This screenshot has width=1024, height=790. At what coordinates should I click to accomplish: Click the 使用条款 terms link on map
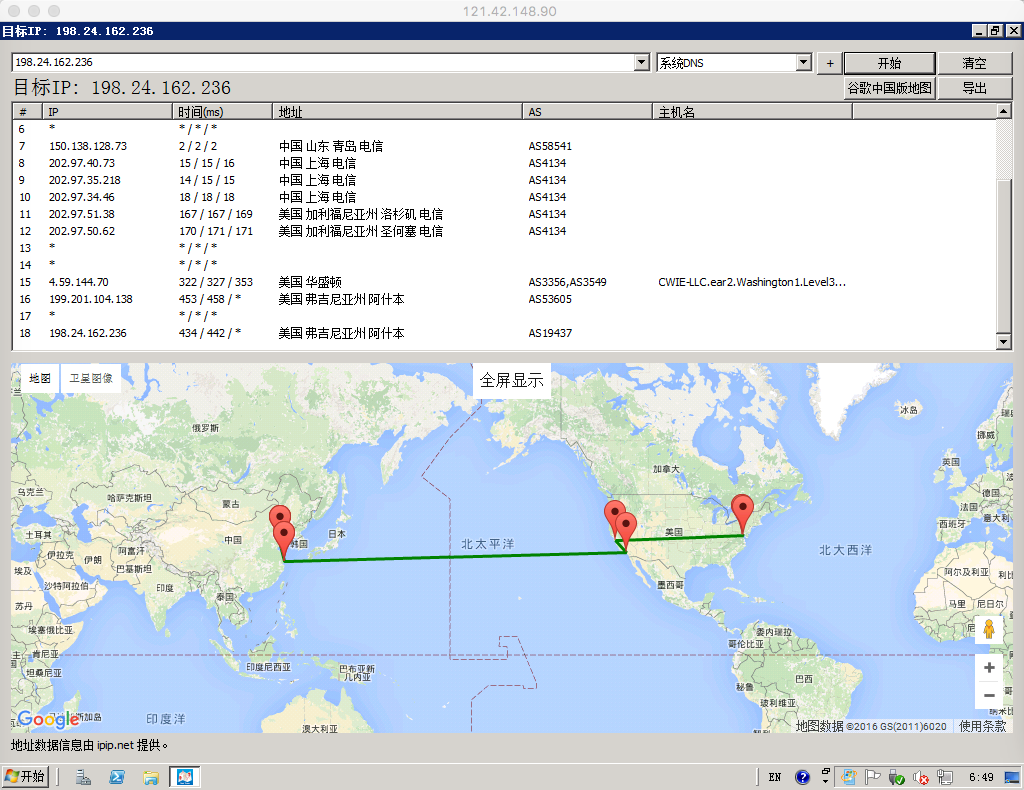[982, 726]
